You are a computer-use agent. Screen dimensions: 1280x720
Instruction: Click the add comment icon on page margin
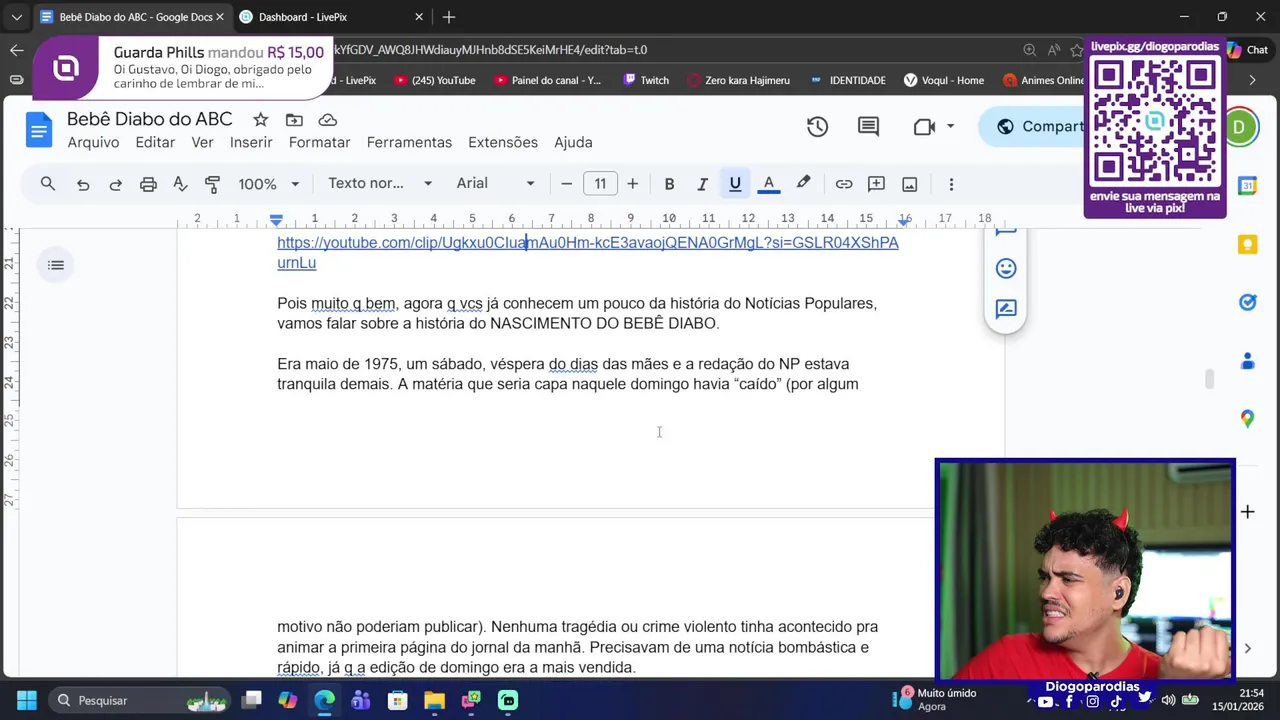coord(1006,233)
